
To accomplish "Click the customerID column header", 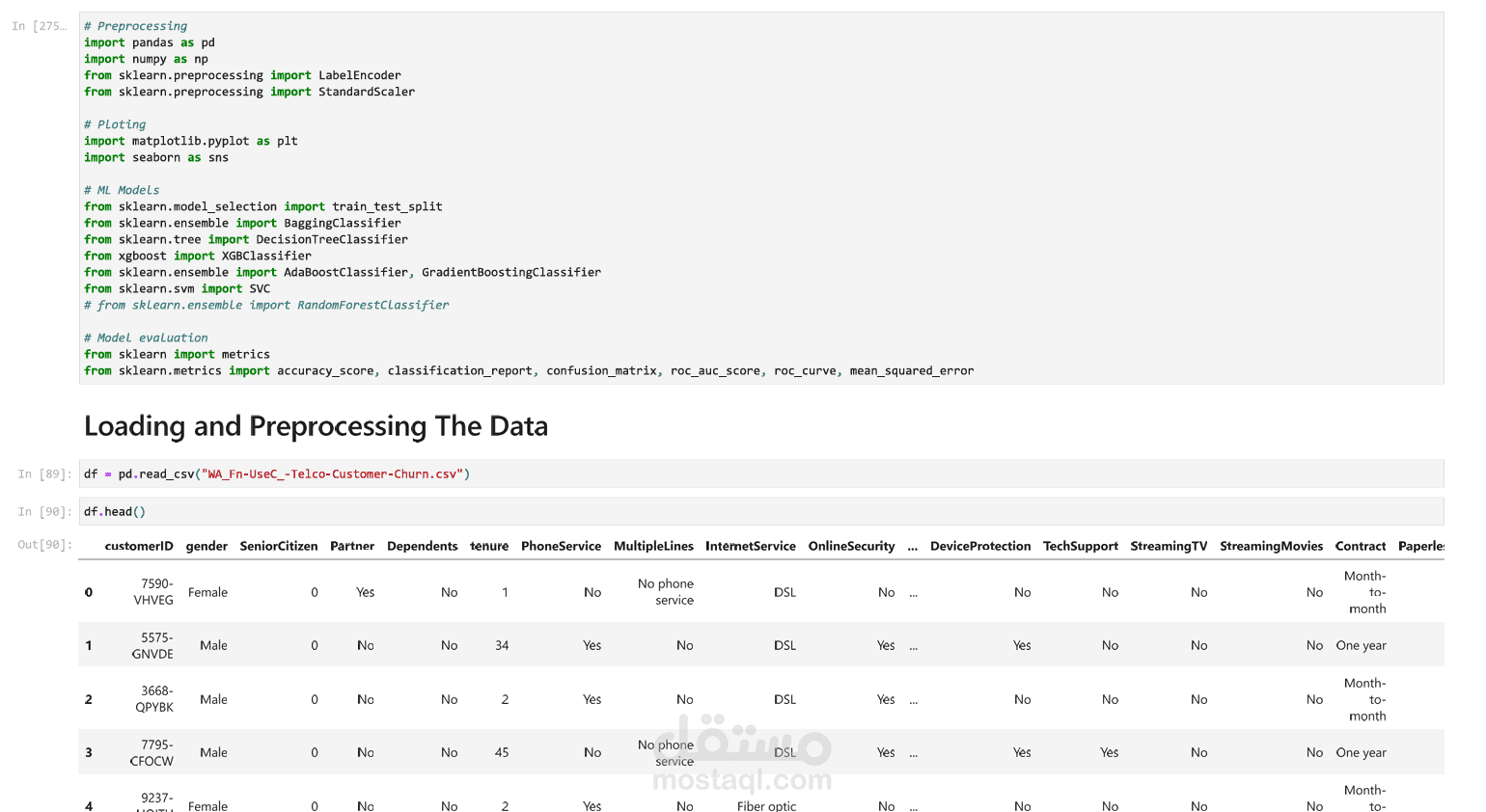I will tap(139, 546).
